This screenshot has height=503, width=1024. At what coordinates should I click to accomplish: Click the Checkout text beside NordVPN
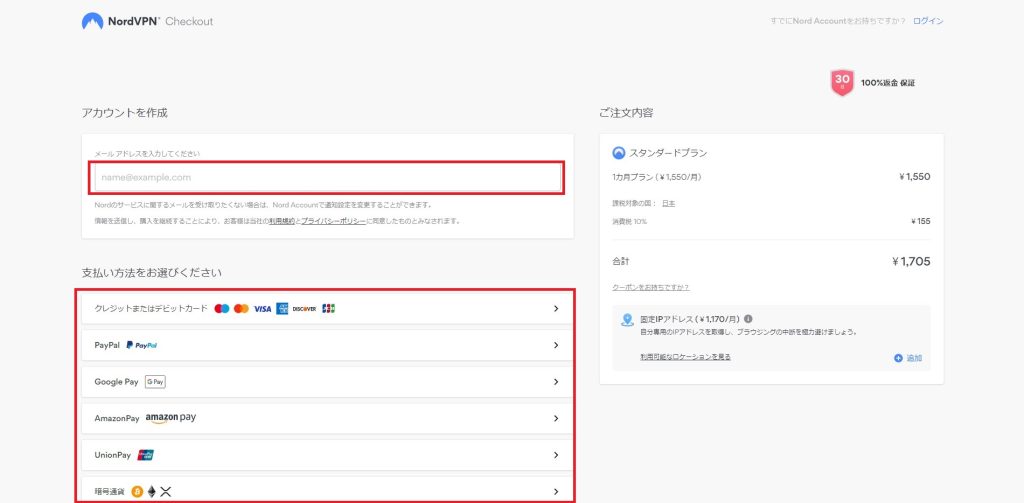(x=189, y=21)
